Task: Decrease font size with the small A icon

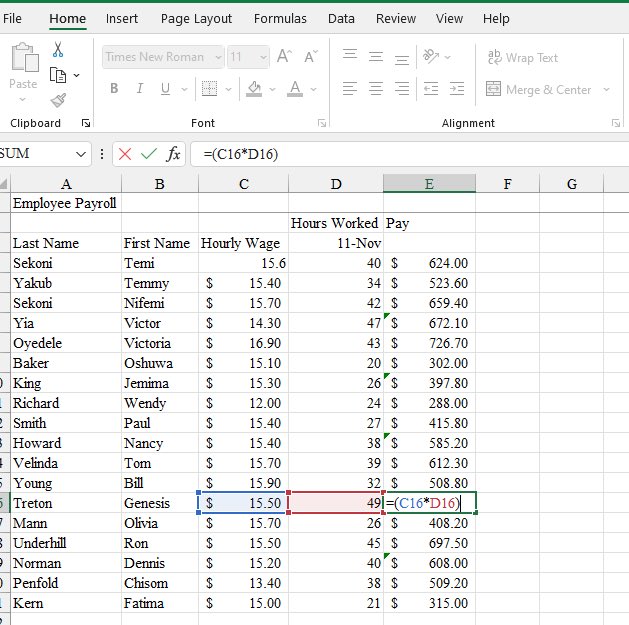Action: [x=311, y=57]
